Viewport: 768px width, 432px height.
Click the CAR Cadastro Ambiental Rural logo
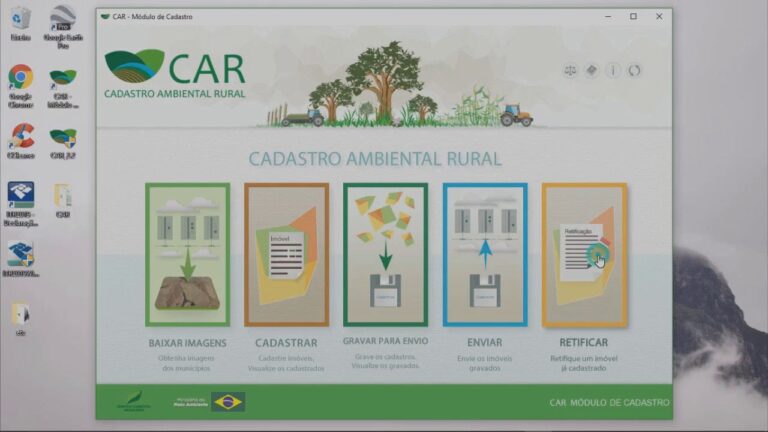175,73
